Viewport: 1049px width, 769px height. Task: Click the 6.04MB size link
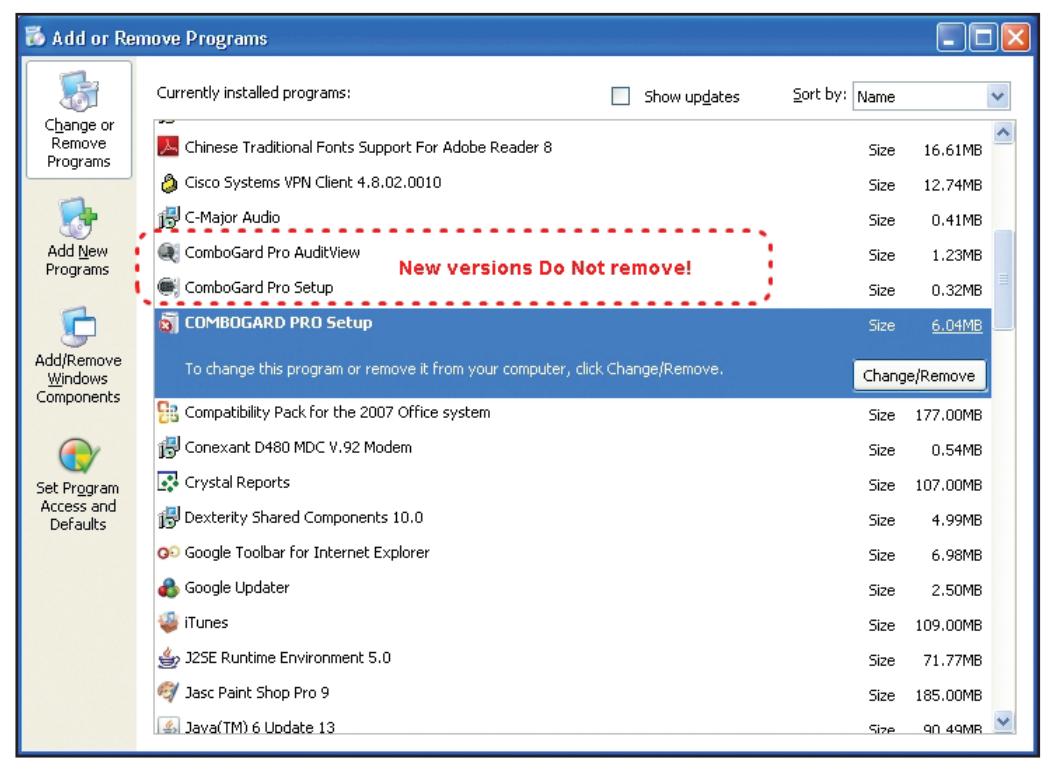pos(956,325)
